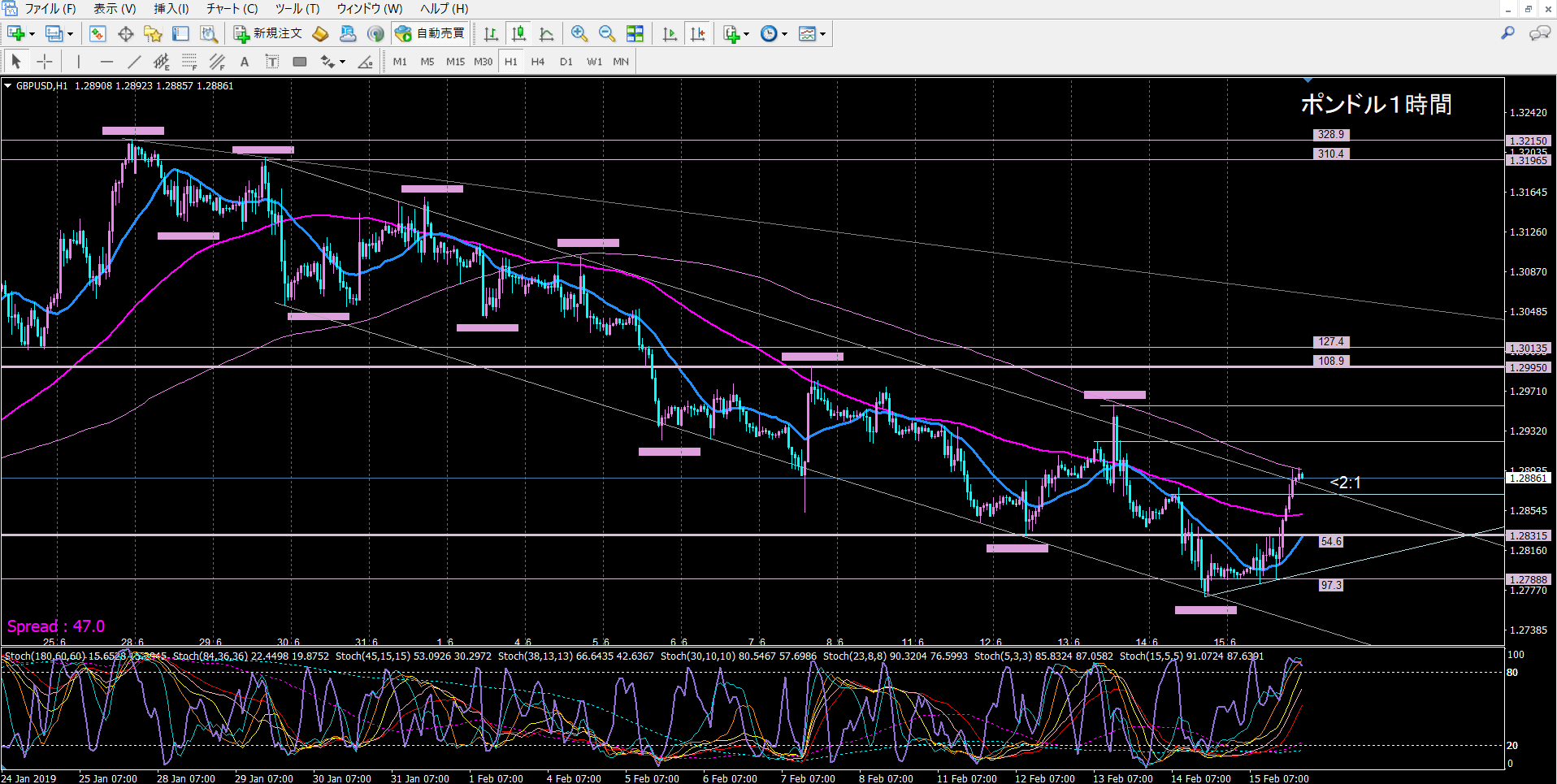
Task: Click the Templates icon
Action: (x=807, y=33)
